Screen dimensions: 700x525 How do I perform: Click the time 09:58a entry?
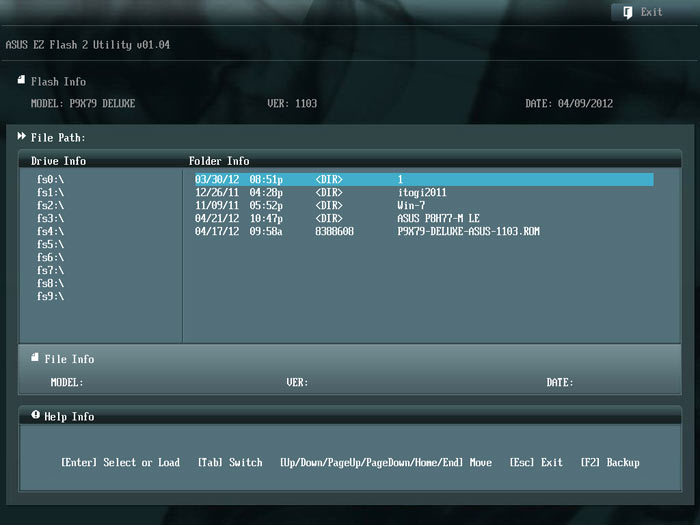click(266, 231)
